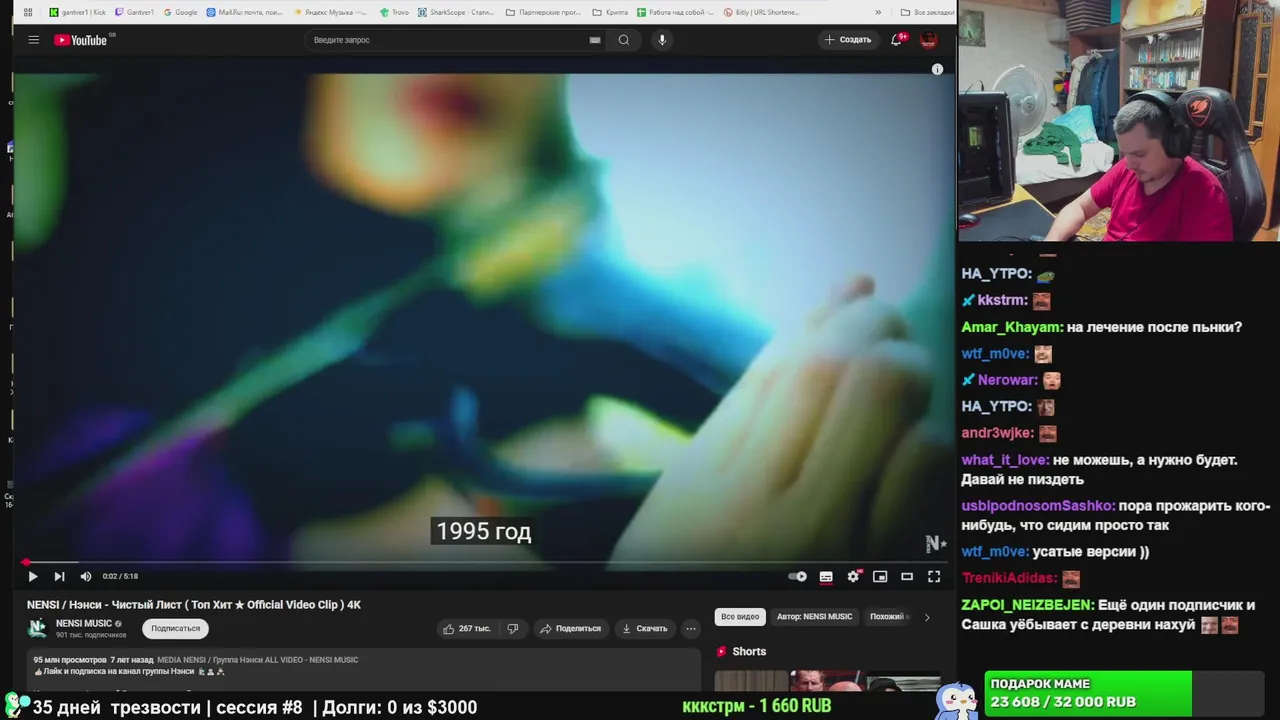This screenshot has width=1280, height=720.
Task: Select the Все видео chip
Action: click(x=740, y=616)
